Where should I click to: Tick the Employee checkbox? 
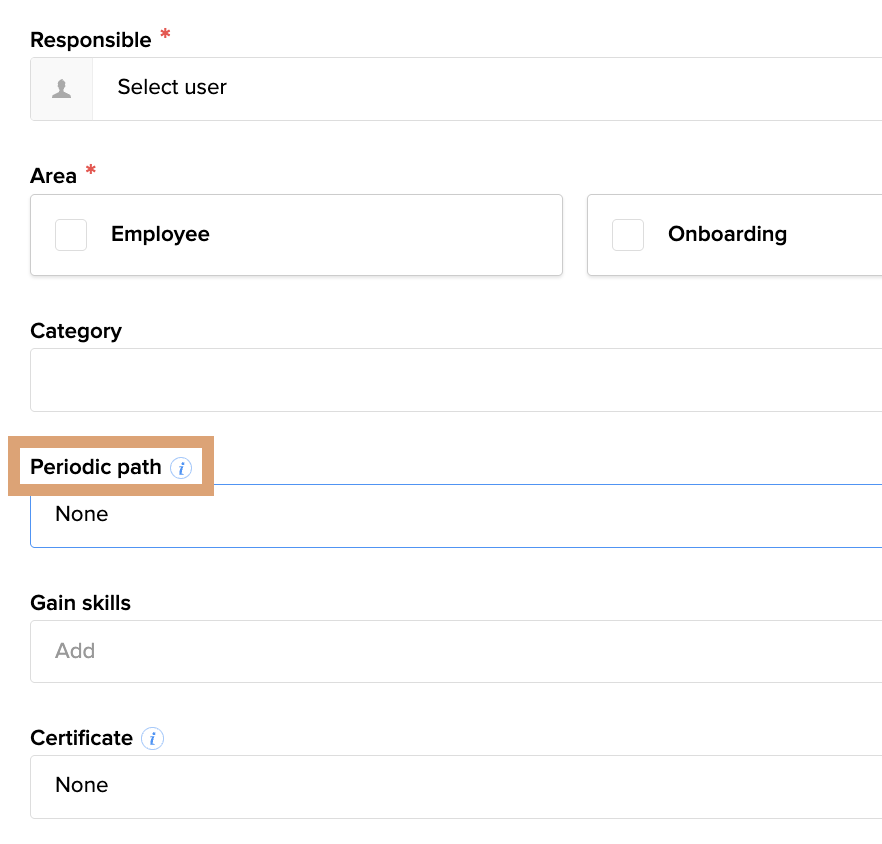[x=71, y=235]
